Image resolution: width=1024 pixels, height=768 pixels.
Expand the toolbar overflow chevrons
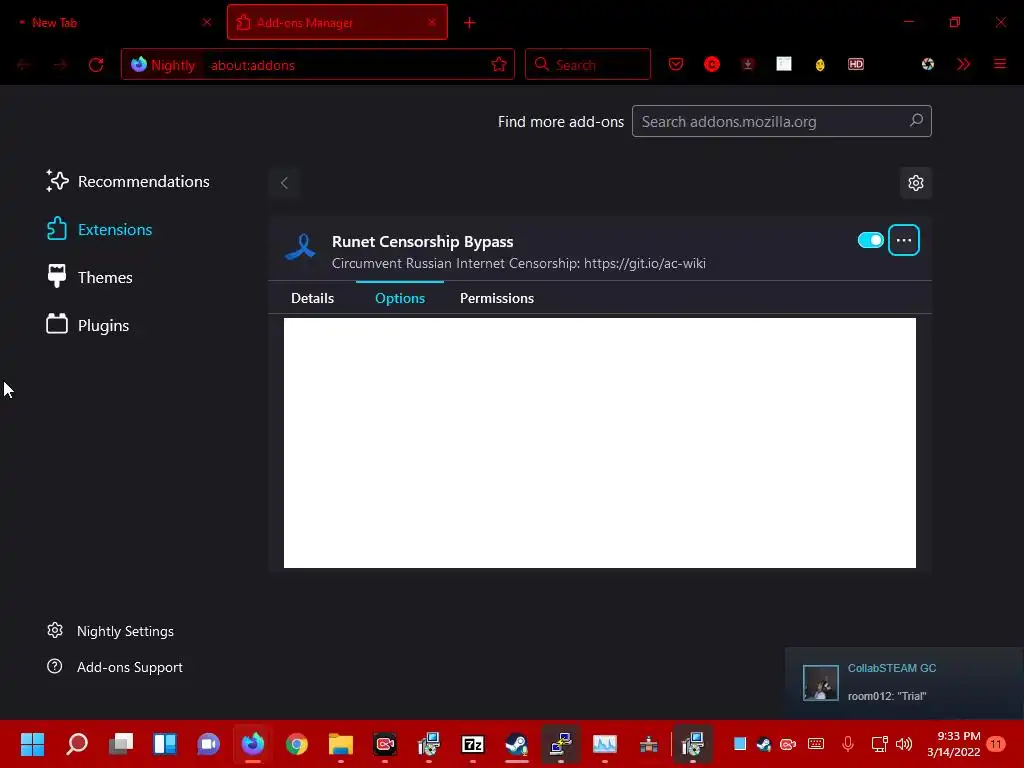click(x=963, y=64)
